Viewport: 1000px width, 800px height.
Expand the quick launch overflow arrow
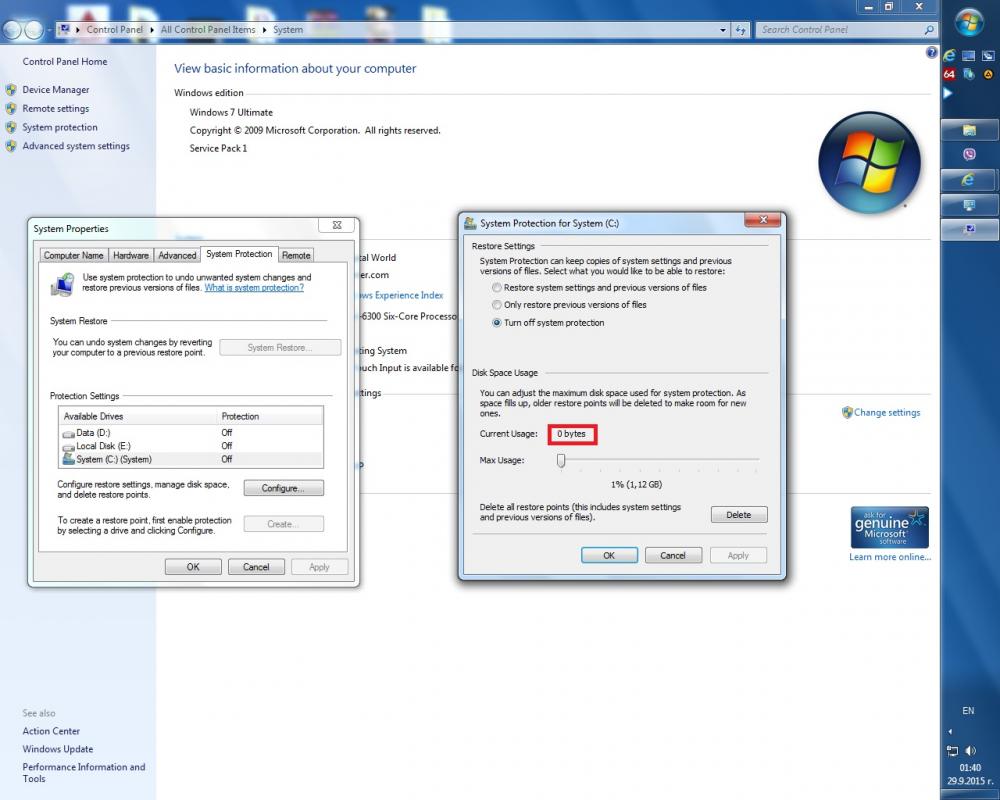[948, 93]
